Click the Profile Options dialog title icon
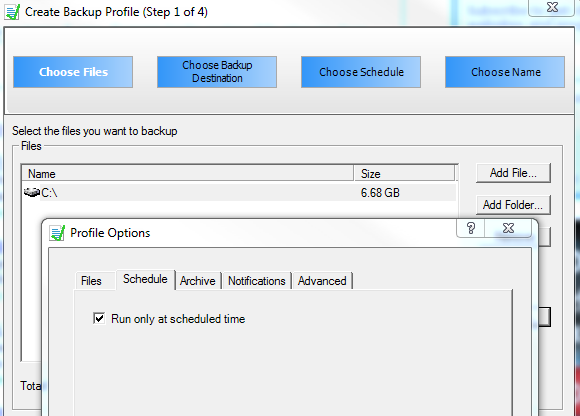The image size is (580, 416). [57, 233]
